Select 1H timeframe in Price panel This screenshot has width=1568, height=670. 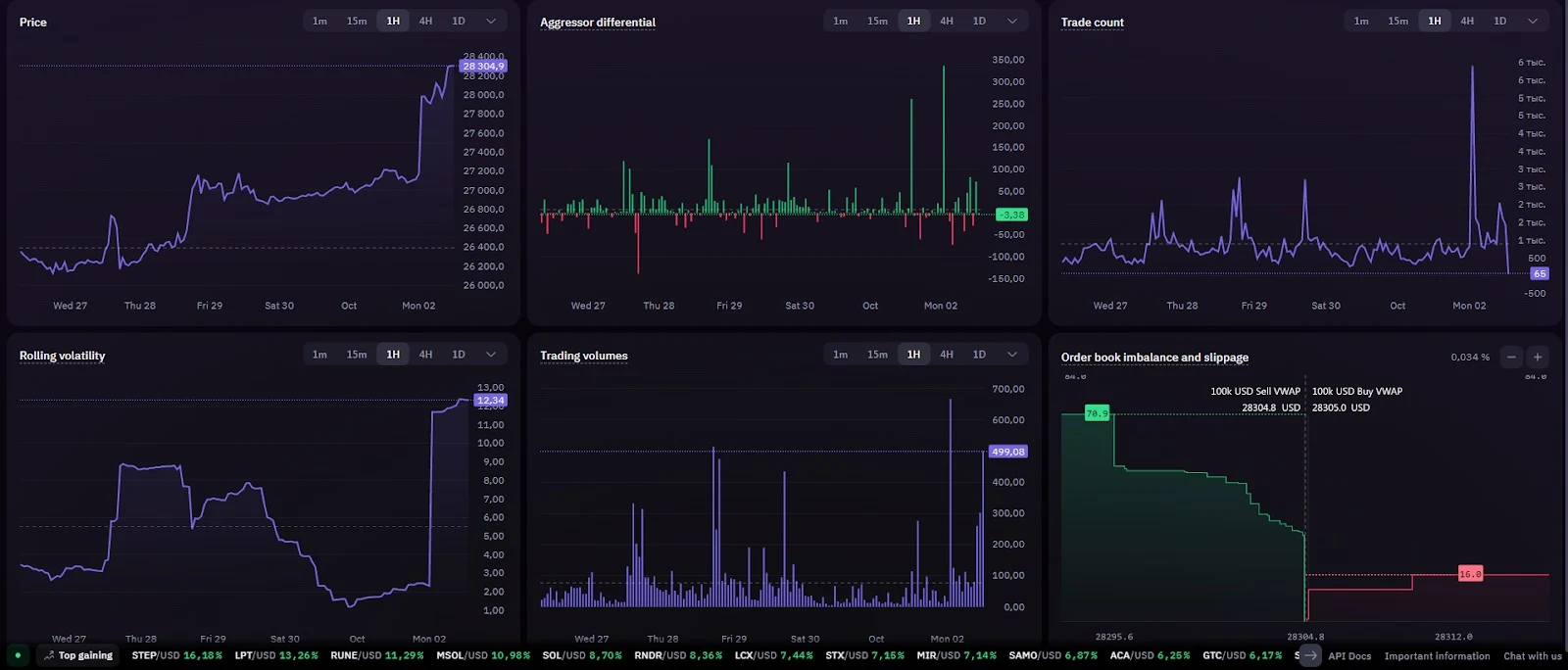[393, 21]
